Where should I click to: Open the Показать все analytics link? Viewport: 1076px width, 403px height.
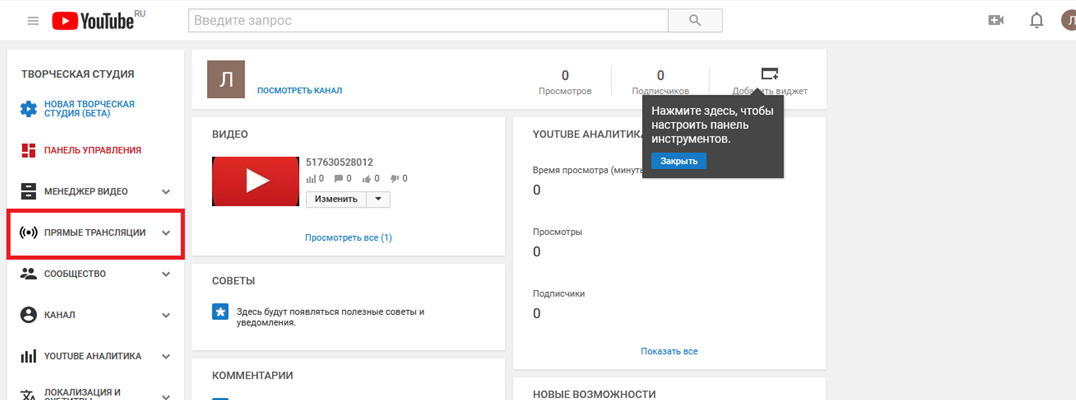[669, 351]
